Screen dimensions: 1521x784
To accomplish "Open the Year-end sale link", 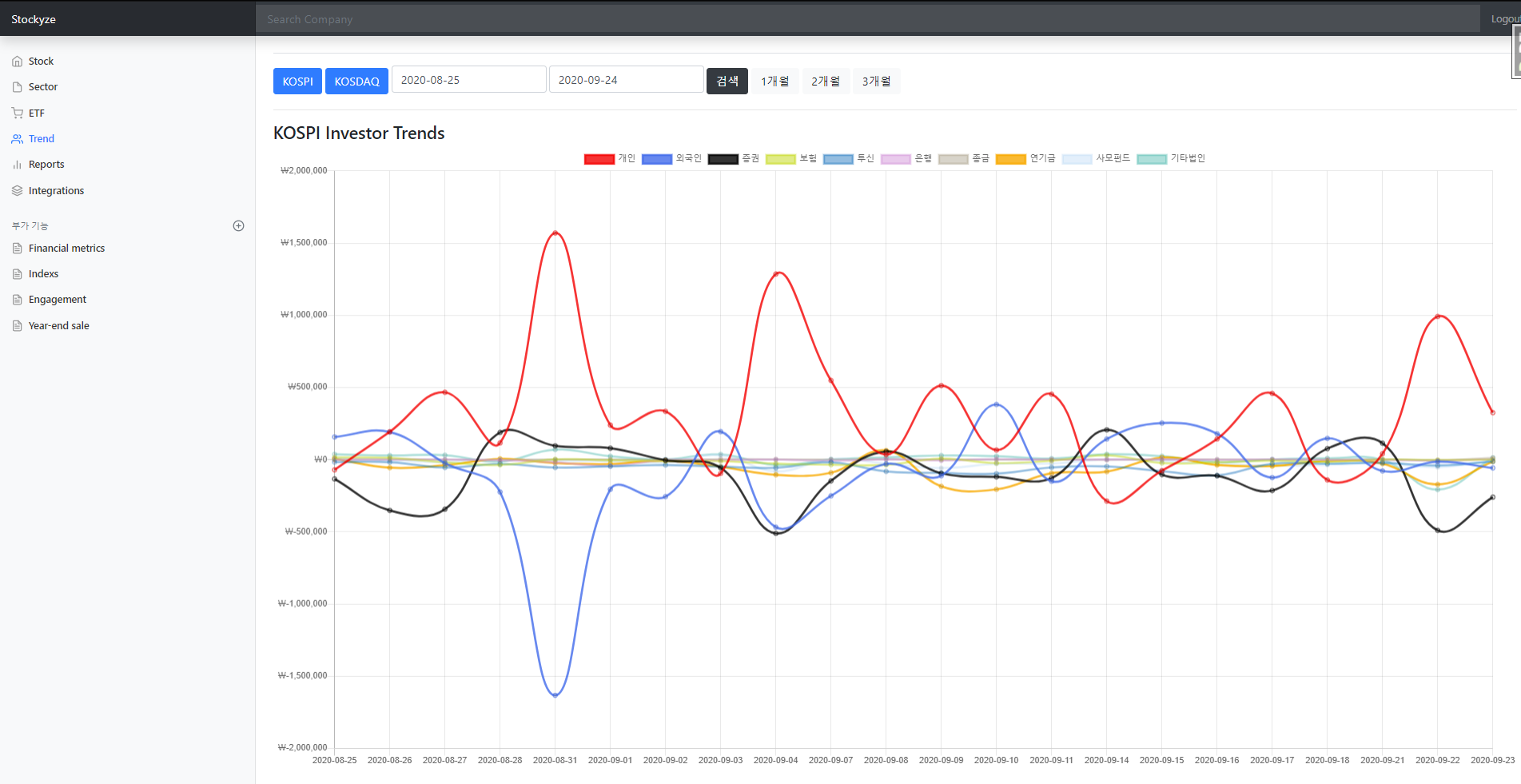I will point(58,326).
